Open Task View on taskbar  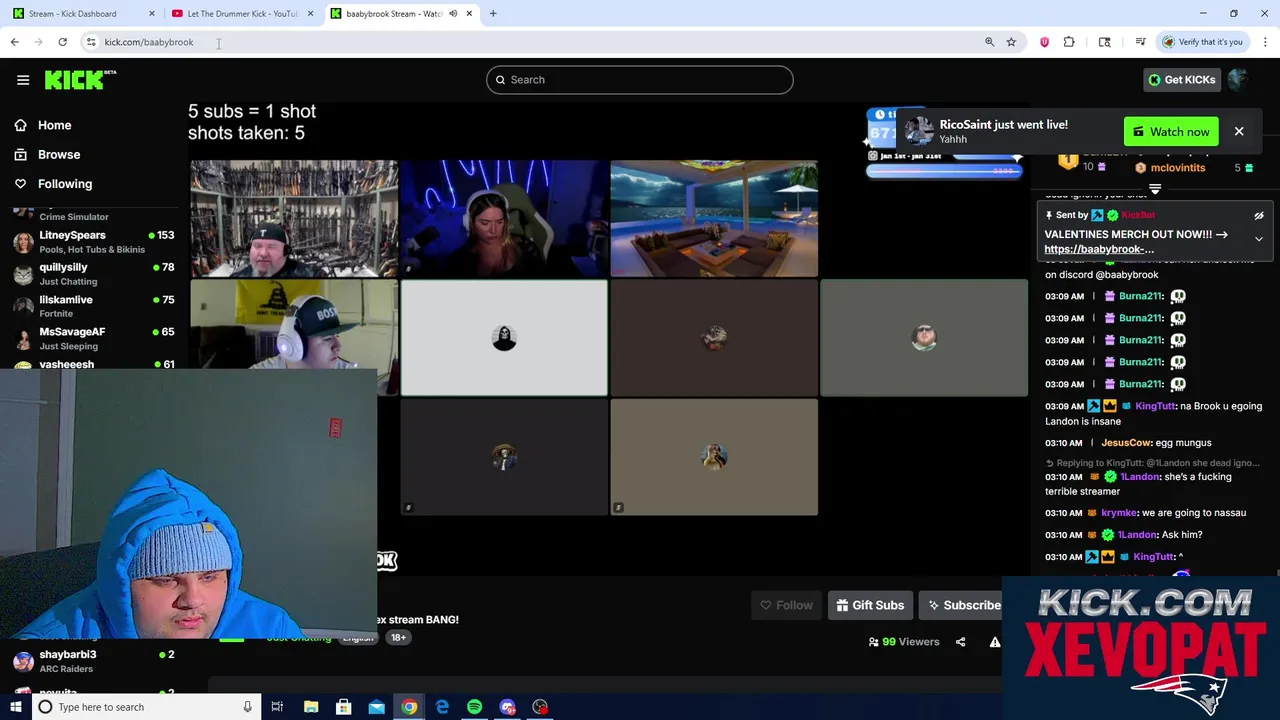pyautogui.click(x=277, y=707)
